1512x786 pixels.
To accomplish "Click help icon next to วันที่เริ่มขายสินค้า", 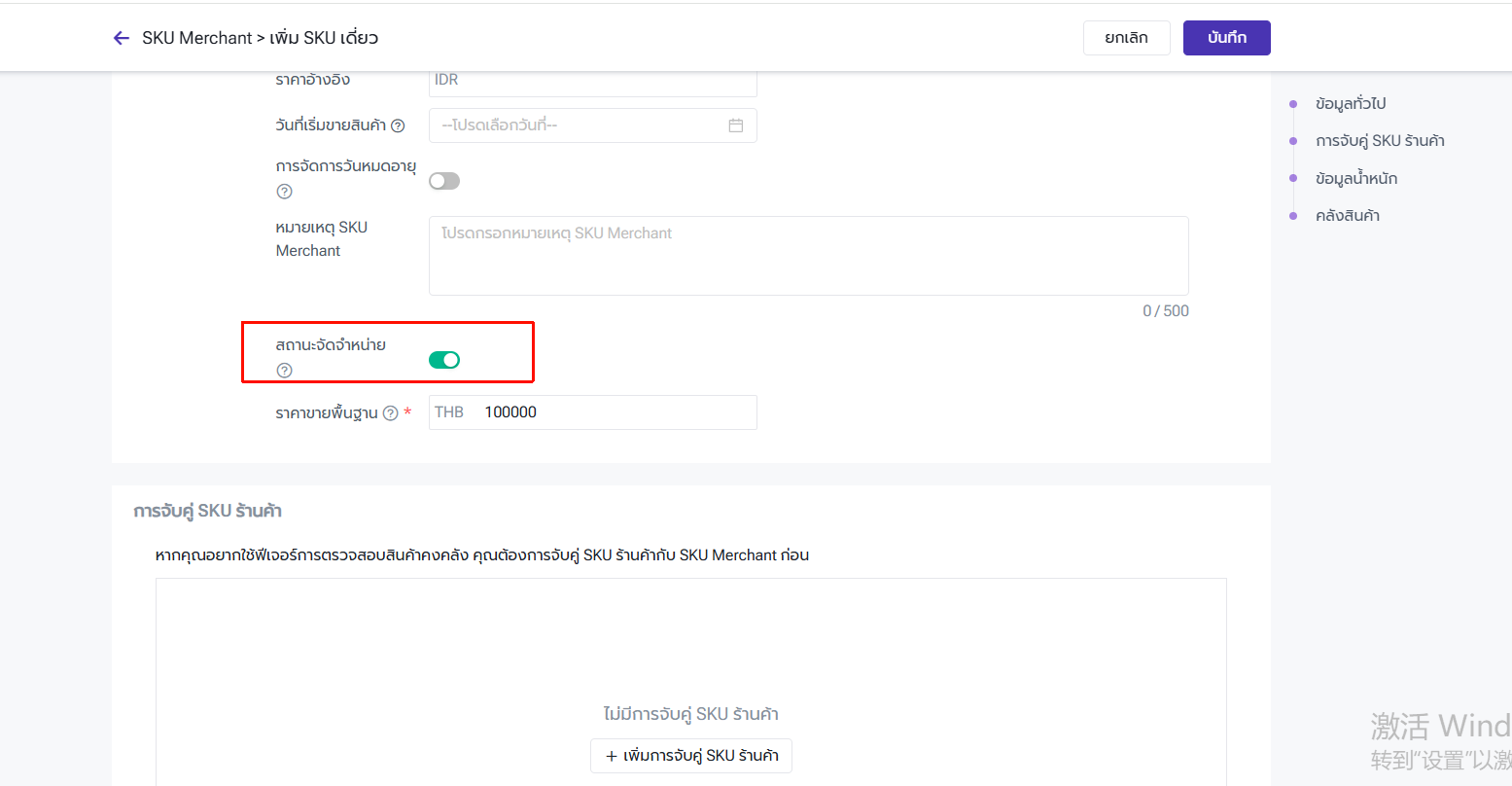I will [x=398, y=125].
